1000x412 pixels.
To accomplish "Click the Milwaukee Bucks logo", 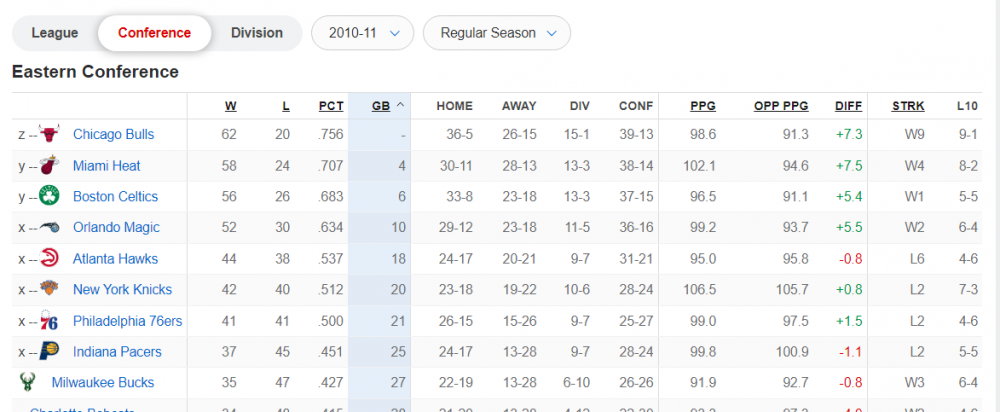I will (27, 382).
